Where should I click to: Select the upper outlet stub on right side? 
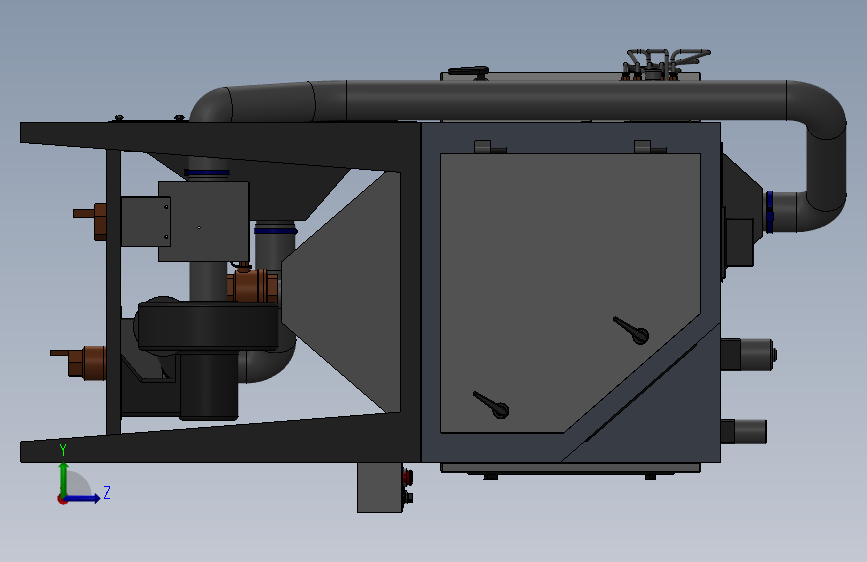click(x=749, y=353)
